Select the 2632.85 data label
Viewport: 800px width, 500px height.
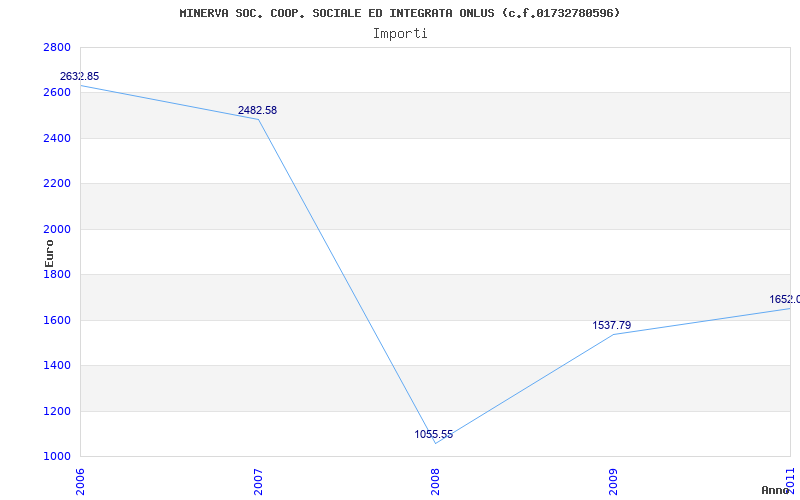[x=80, y=77]
